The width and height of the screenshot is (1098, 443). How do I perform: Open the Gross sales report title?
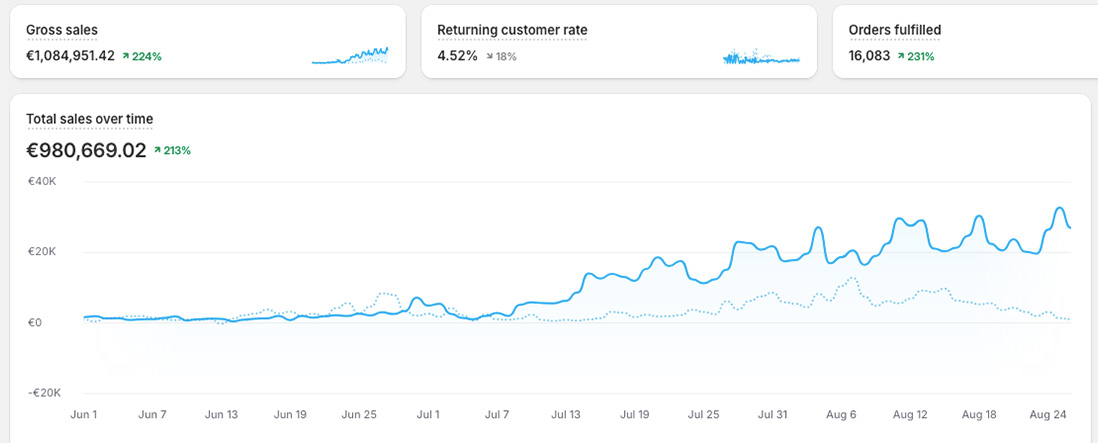[x=62, y=30]
